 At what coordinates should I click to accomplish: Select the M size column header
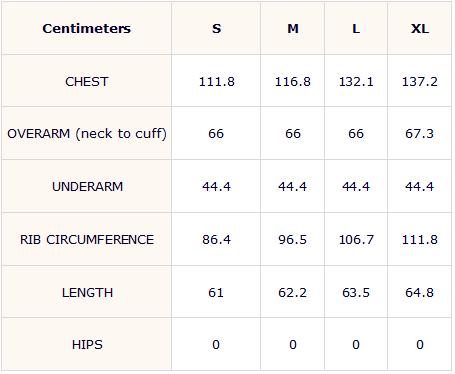coord(293,29)
